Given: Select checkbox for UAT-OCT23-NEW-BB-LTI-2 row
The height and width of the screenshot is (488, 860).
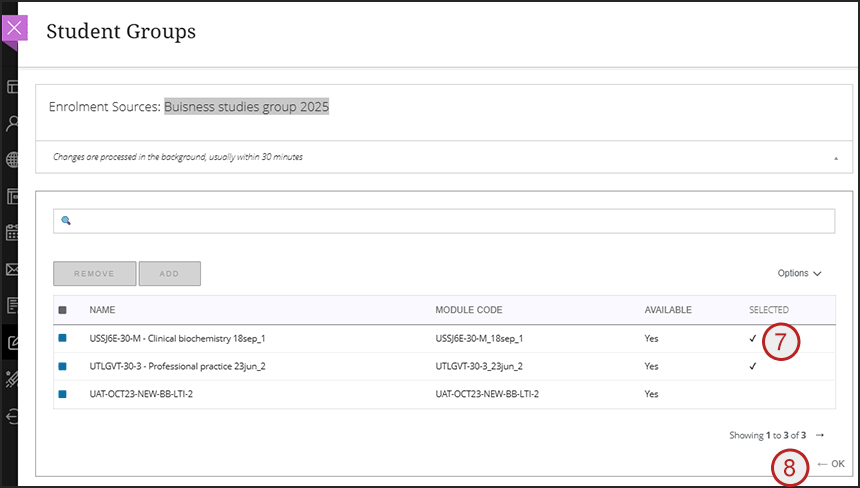Looking at the screenshot, I should coord(63,394).
